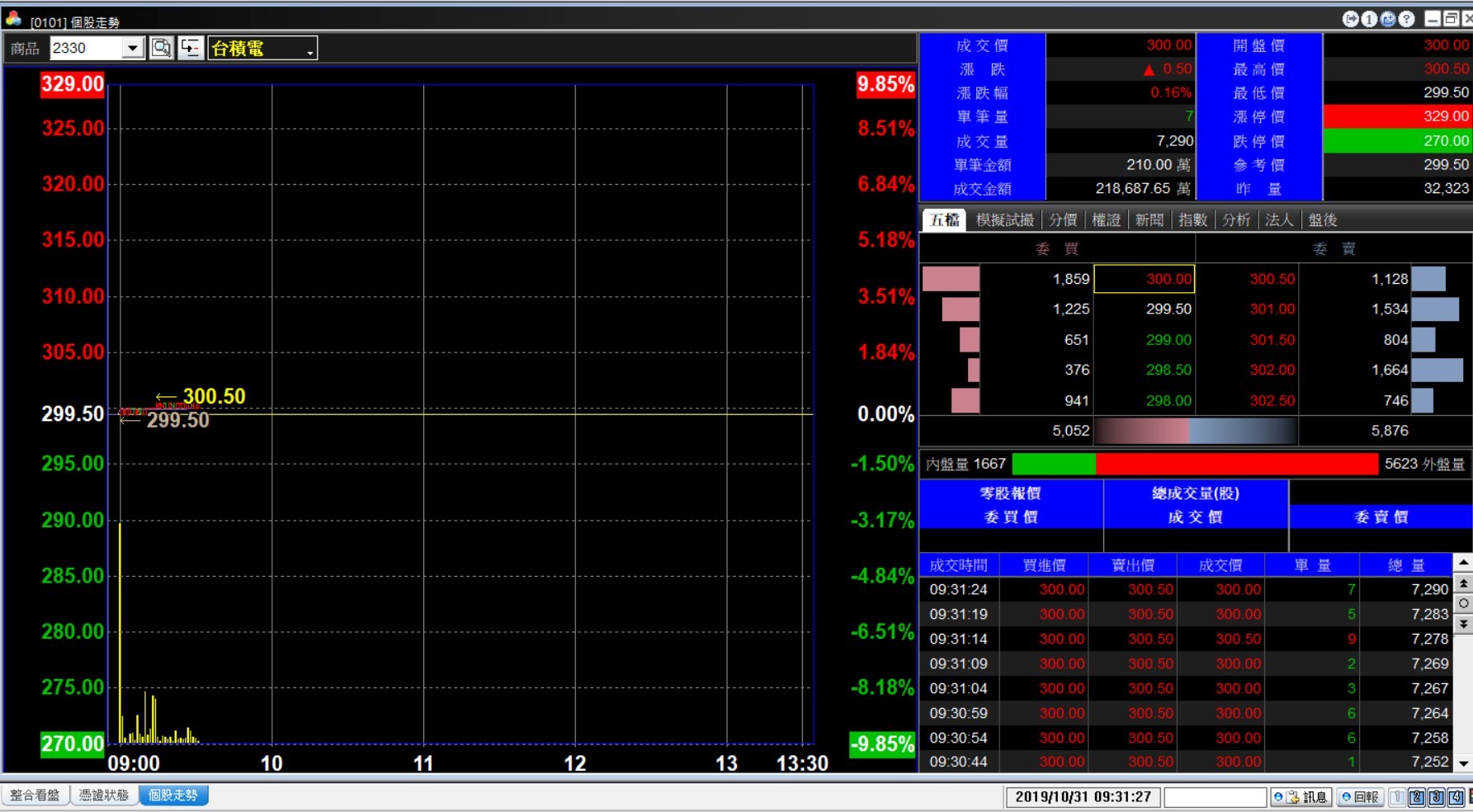Switch to the 模擬試撮 tab
Image resolution: width=1473 pixels, height=812 pixels.
pyautogui.click(x=1004, y=220)
